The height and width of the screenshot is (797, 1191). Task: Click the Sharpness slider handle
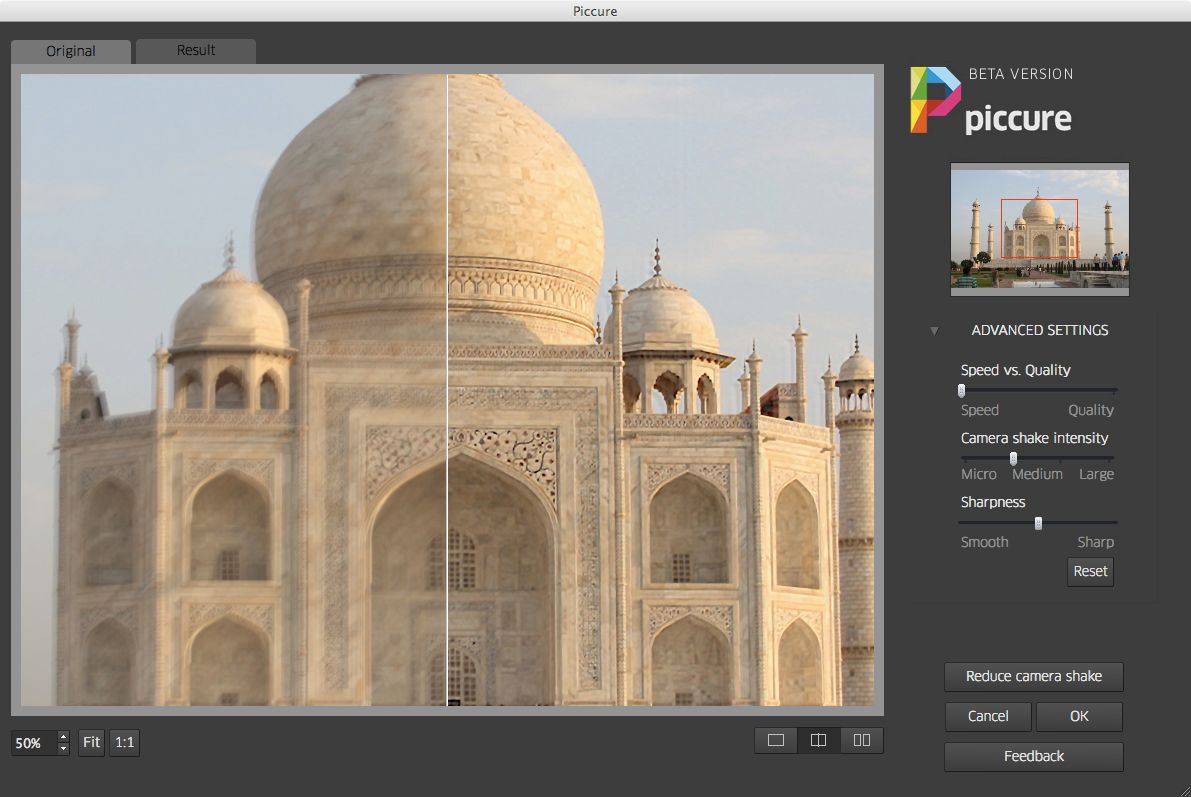click(1038, 523)
